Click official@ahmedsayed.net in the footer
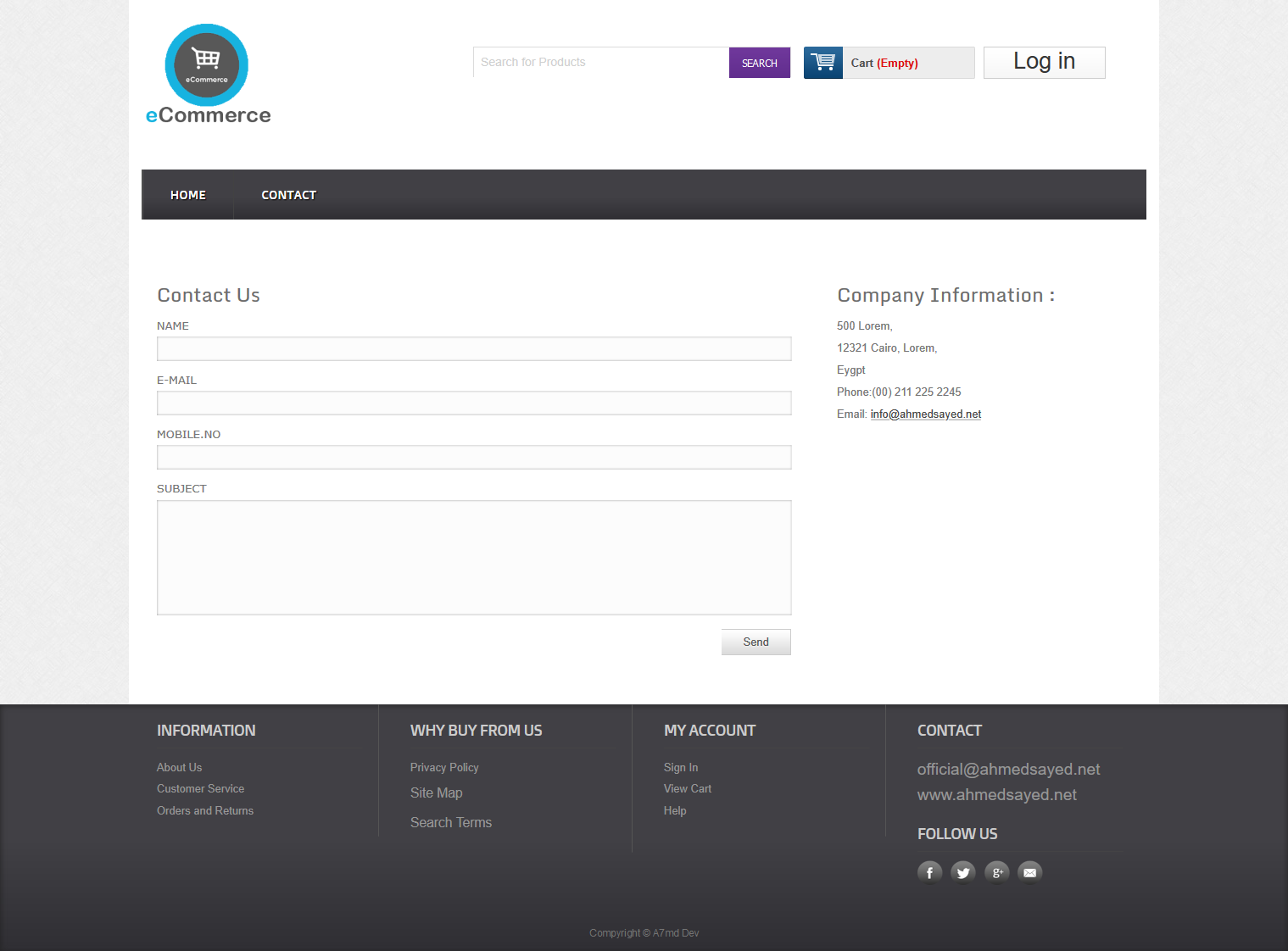The image size is (1288, 951). click(x=1009, y=770)
